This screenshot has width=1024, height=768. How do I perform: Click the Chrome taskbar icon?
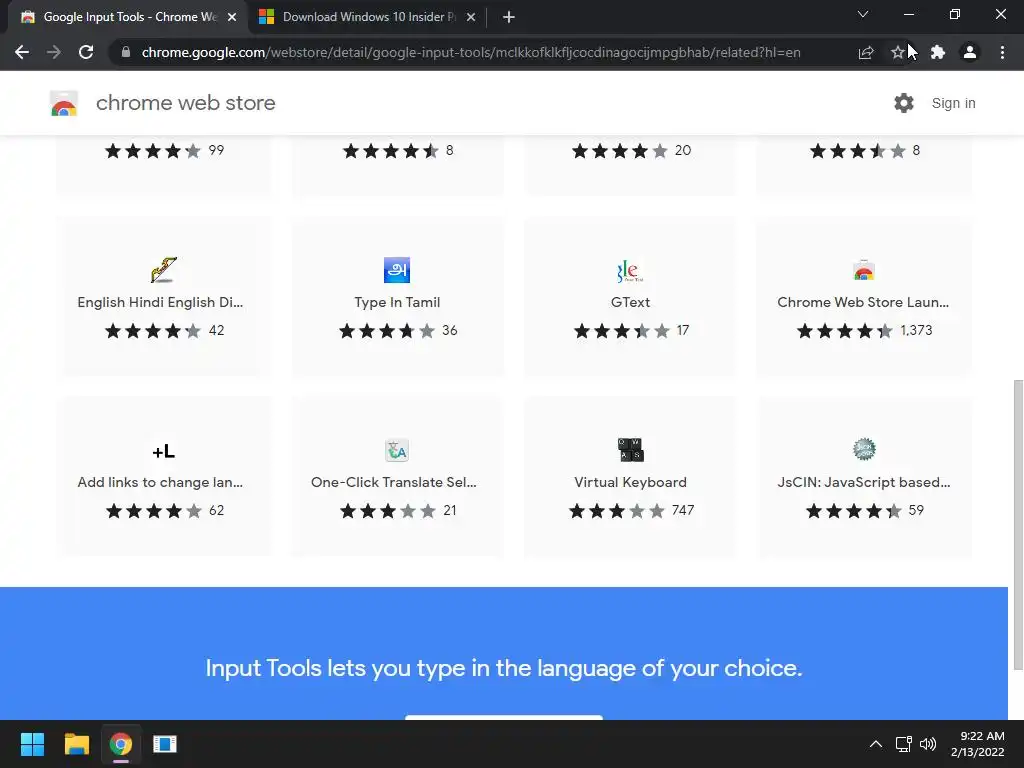pos(121,744)
